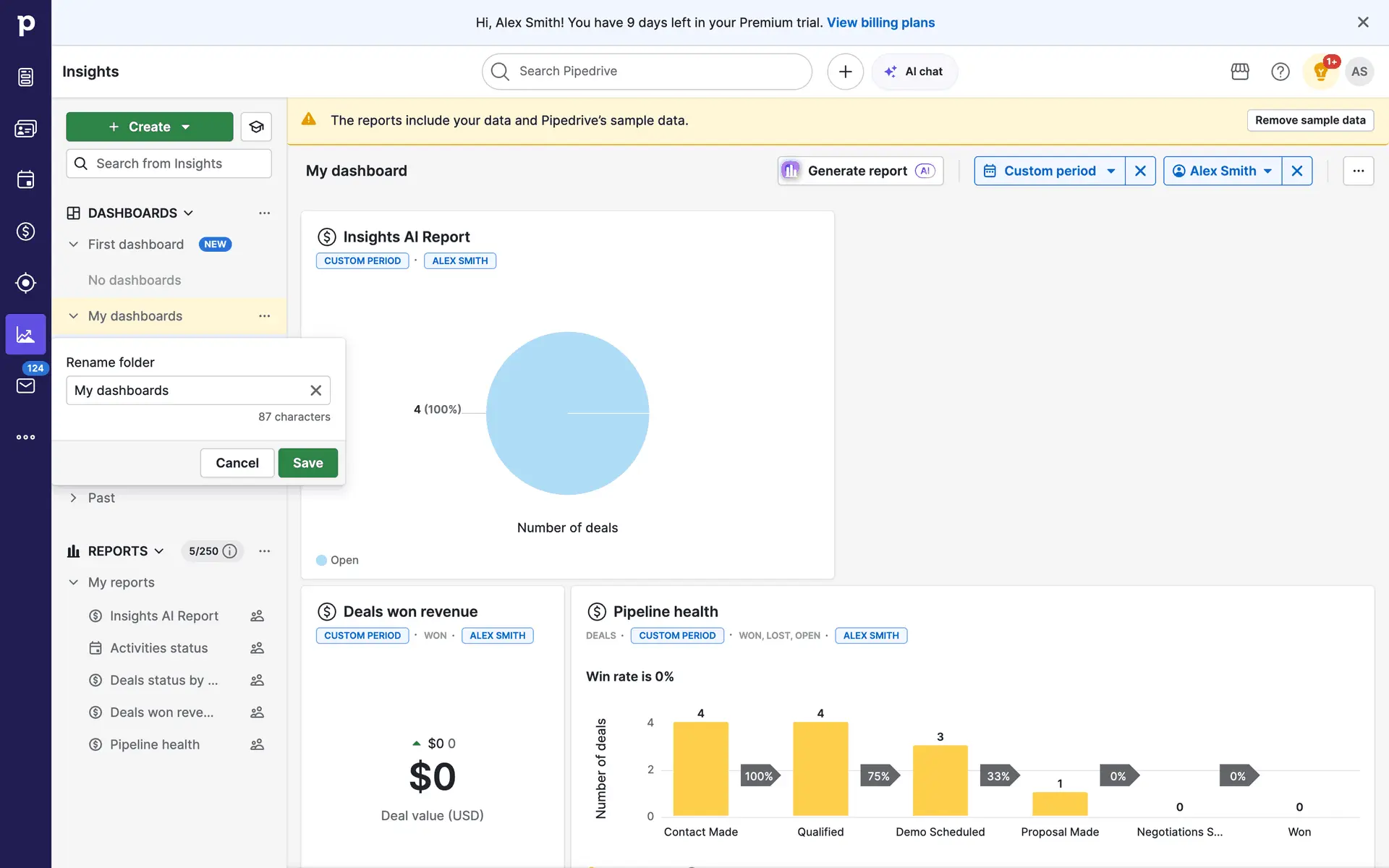Toggle the Open legend color dot
The width and height of the screenshot is (1389, 868).
click(321, 561)
